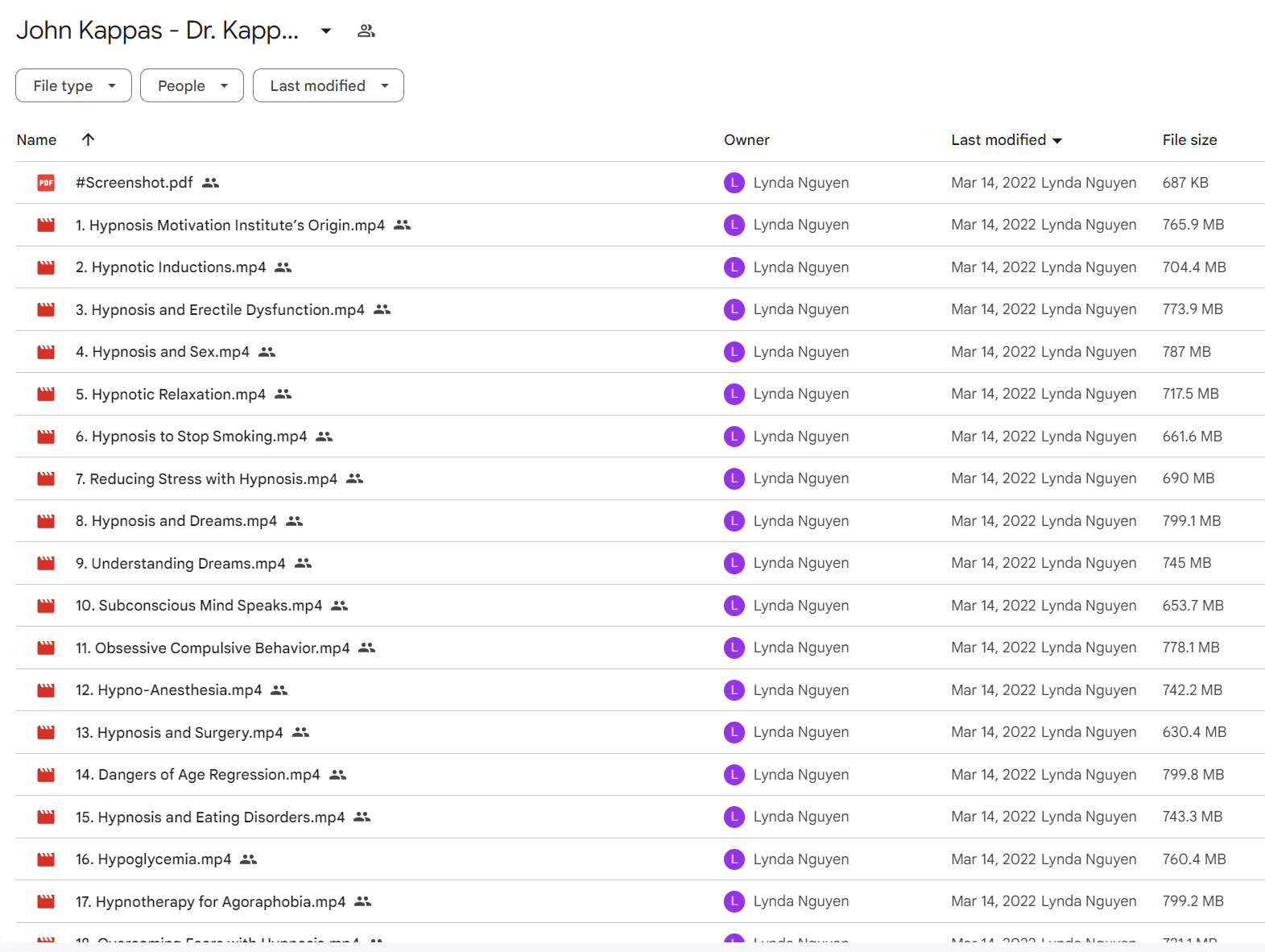Click shared icon next to #Screenshot.pdf
This screenshot has height=952, width=1265.
(x=211, y=183)
